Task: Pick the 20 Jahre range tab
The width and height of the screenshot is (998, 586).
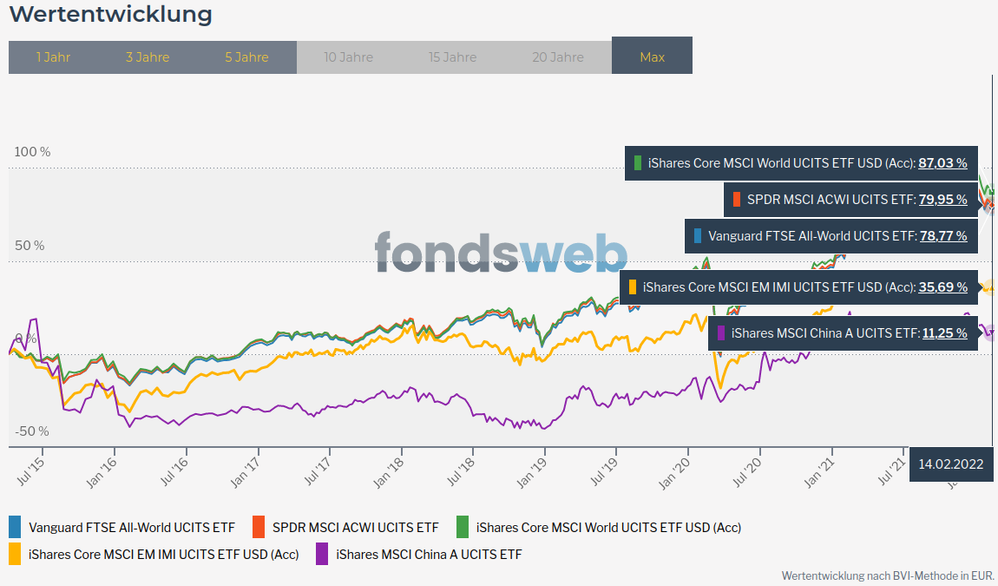Action: [x=557, y=57]
